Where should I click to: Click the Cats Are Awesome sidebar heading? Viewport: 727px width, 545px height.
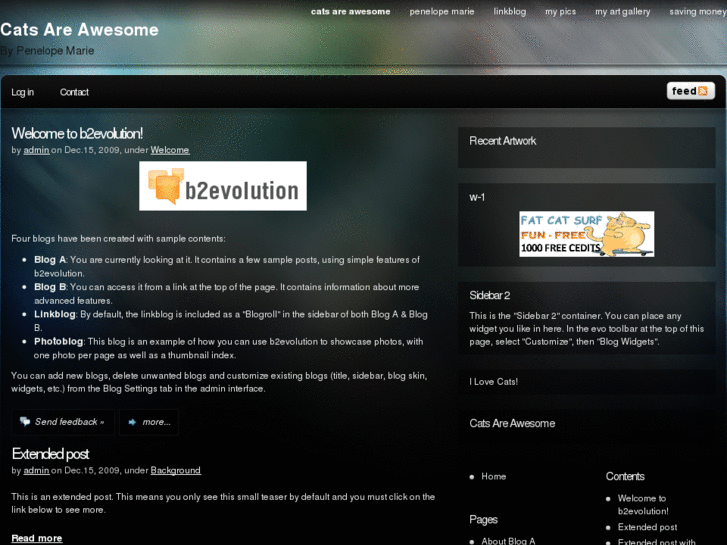coord(512,423)
